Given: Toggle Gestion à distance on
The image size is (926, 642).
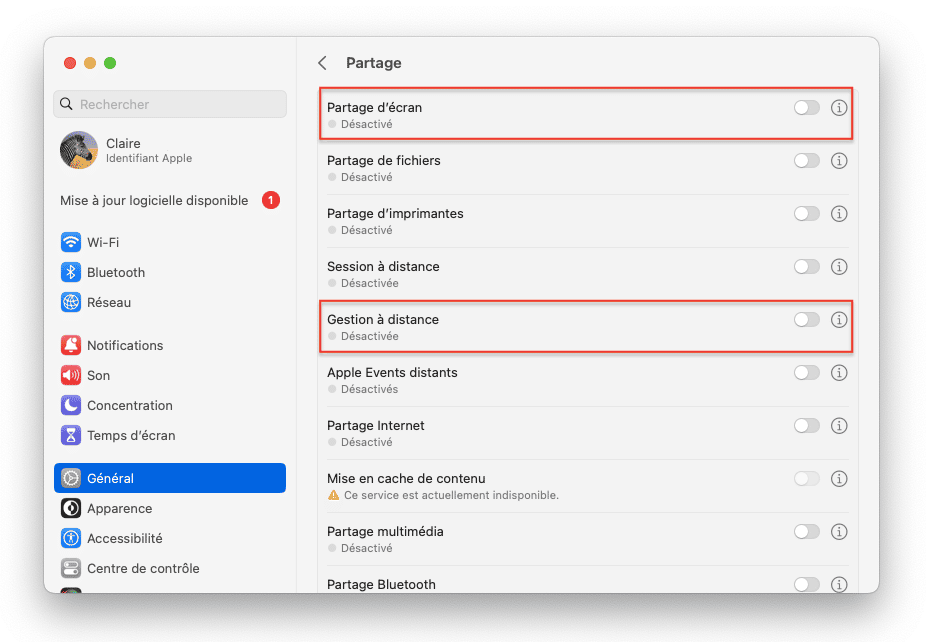Looking at the screenshot, I should (x=806, y=320).
